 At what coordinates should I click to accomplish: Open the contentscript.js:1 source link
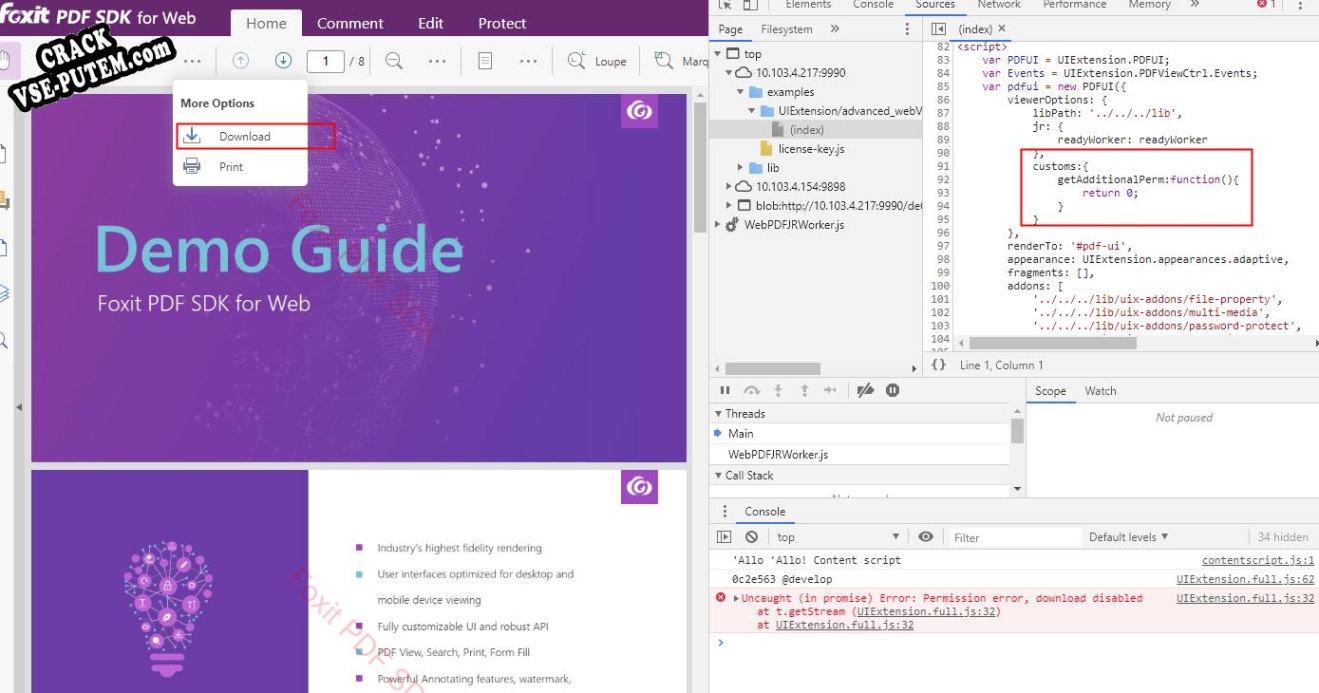coord(1257,561)
